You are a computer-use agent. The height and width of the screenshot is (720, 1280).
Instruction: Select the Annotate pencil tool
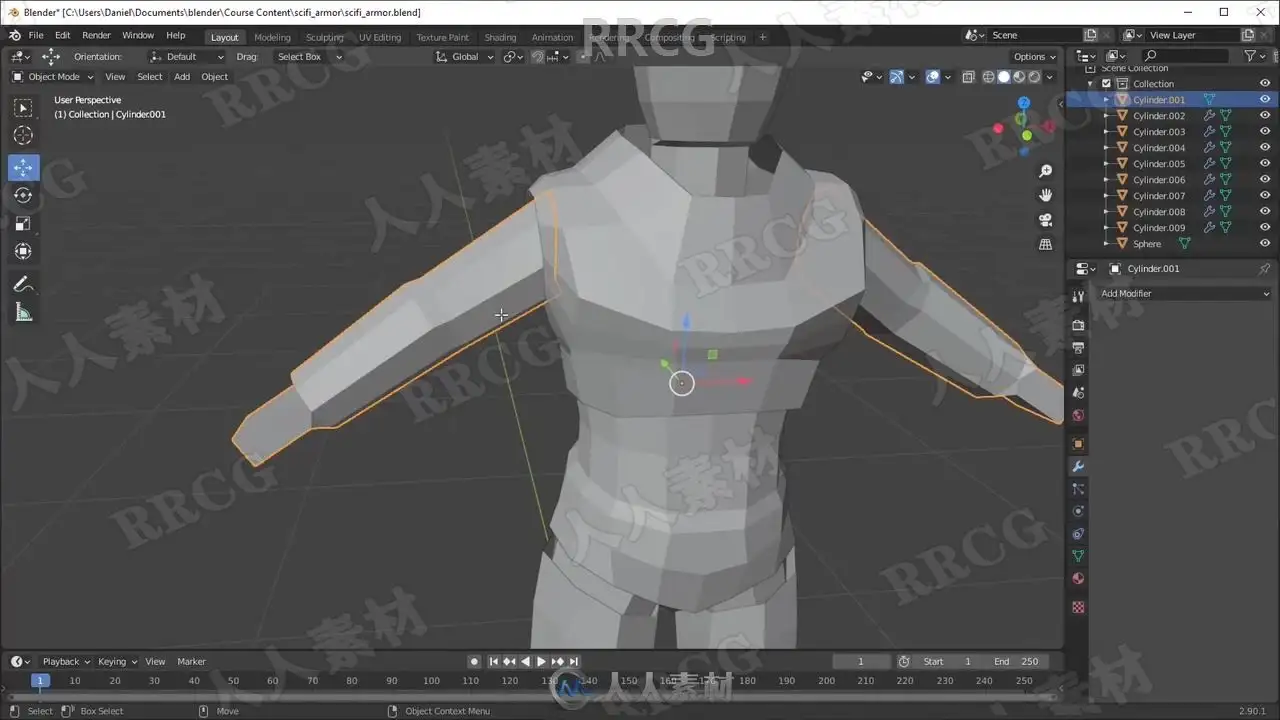[x=23, y=285]
